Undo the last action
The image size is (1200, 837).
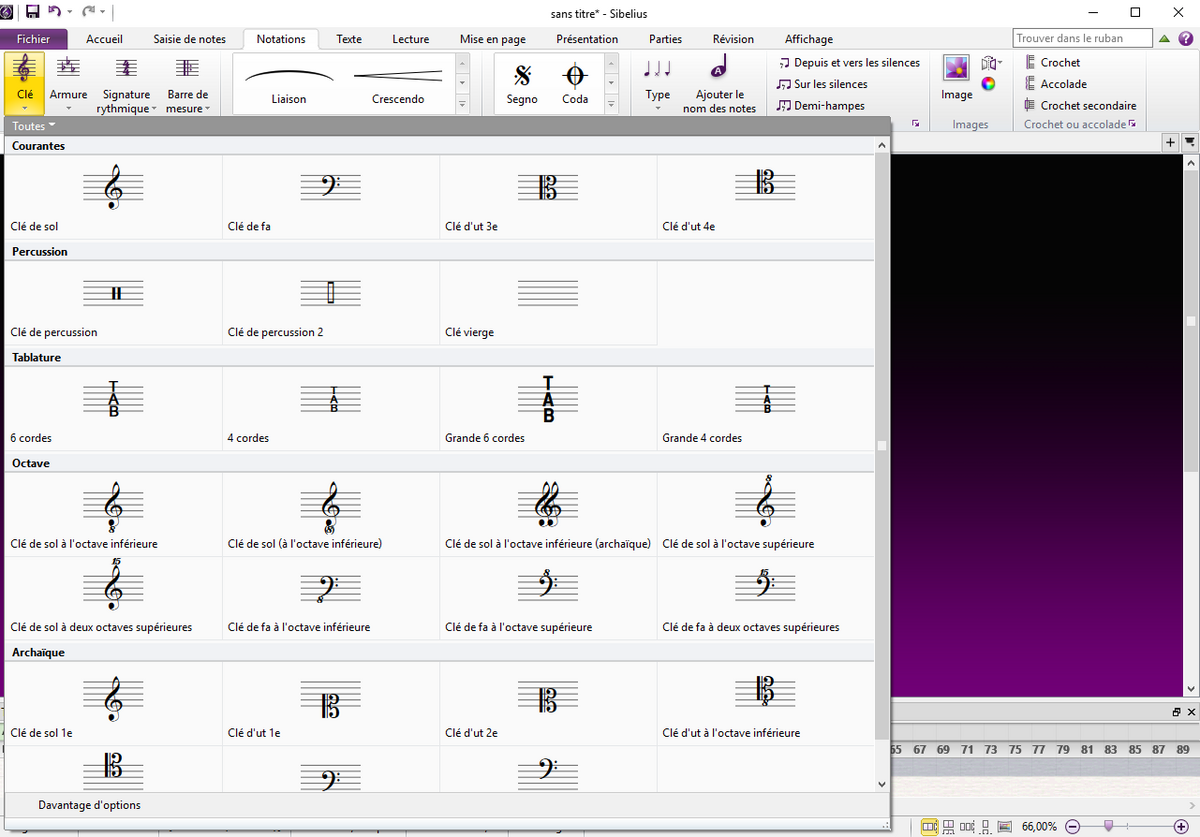(55, 12)
